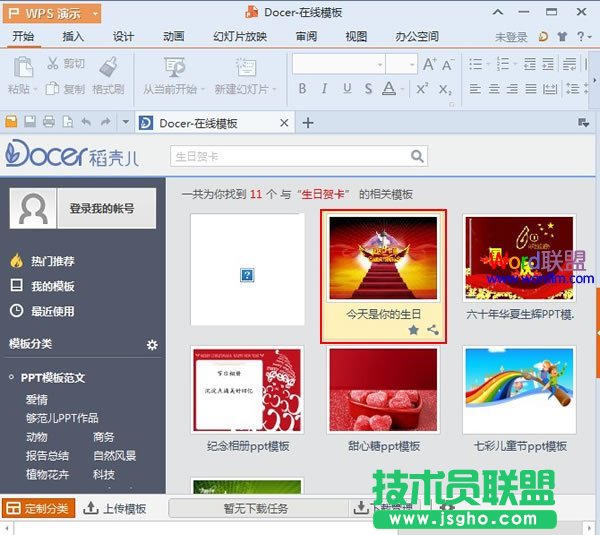Switch to the 插入 ribbon tab
600x535 pixels.
[x=73, y=36]
